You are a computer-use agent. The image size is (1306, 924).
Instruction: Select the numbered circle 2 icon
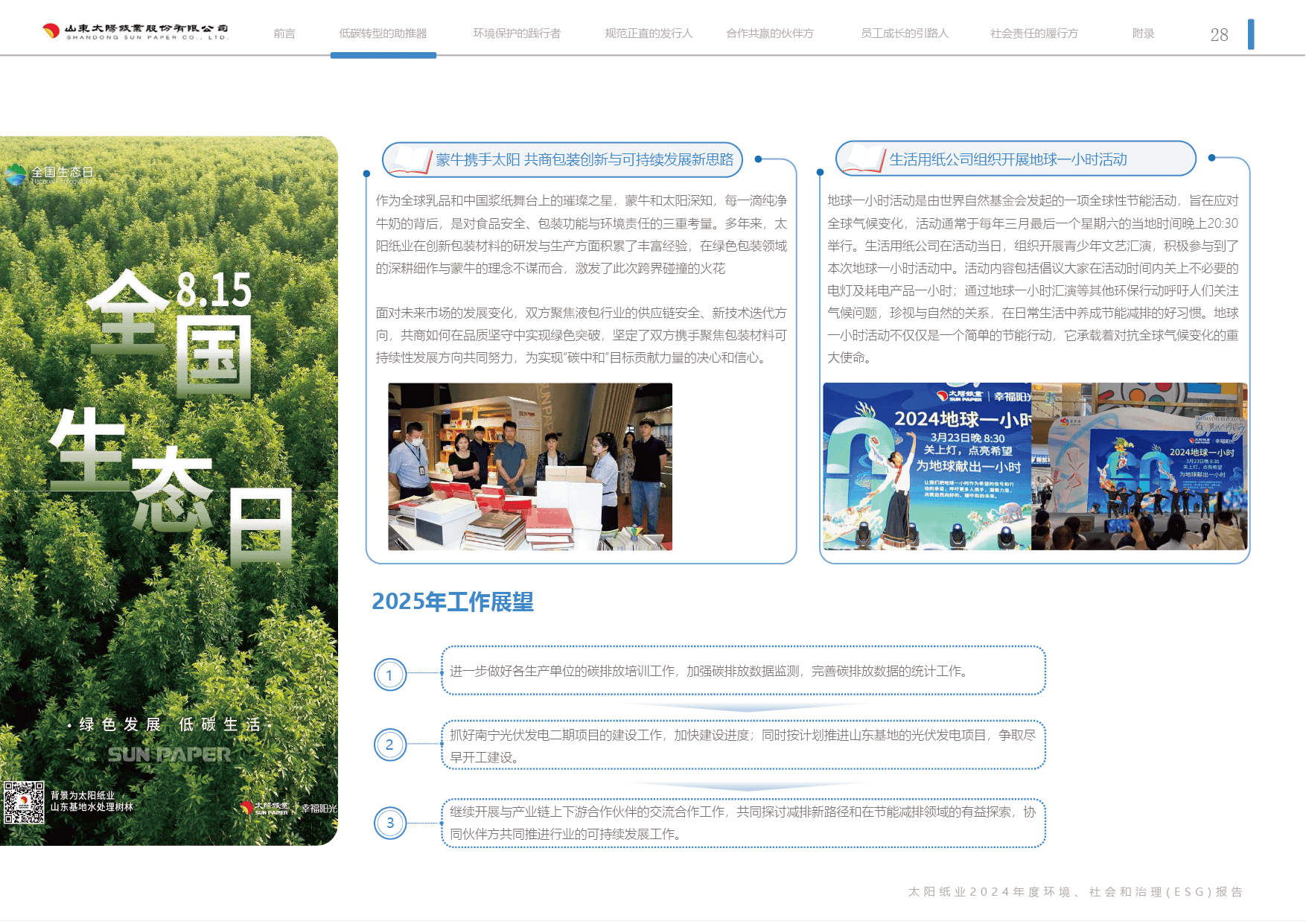(389, 745)
